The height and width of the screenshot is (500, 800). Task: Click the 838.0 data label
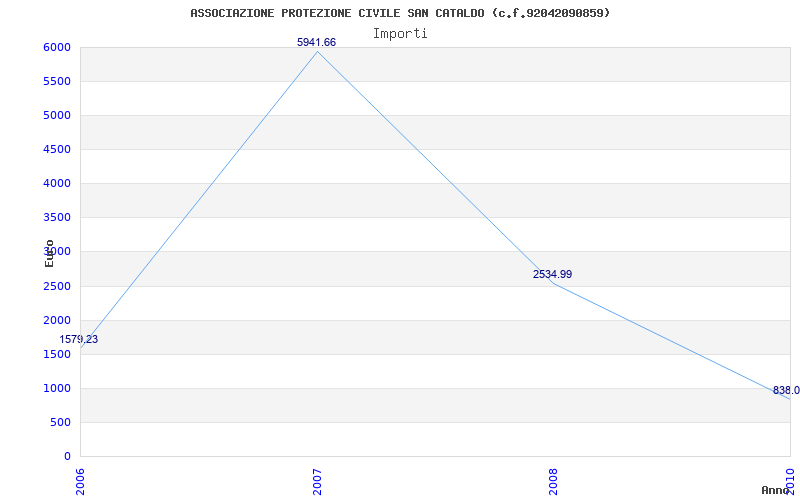pyautogui.click(x=786, y=390)
